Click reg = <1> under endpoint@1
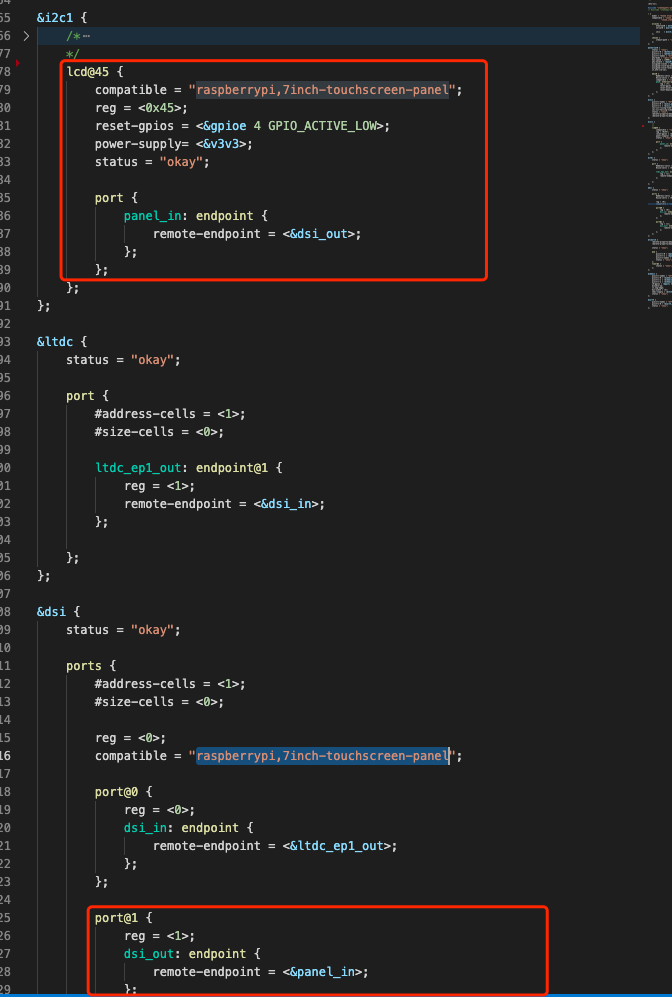This screenshot has height=997, width=672. (160, 486)
